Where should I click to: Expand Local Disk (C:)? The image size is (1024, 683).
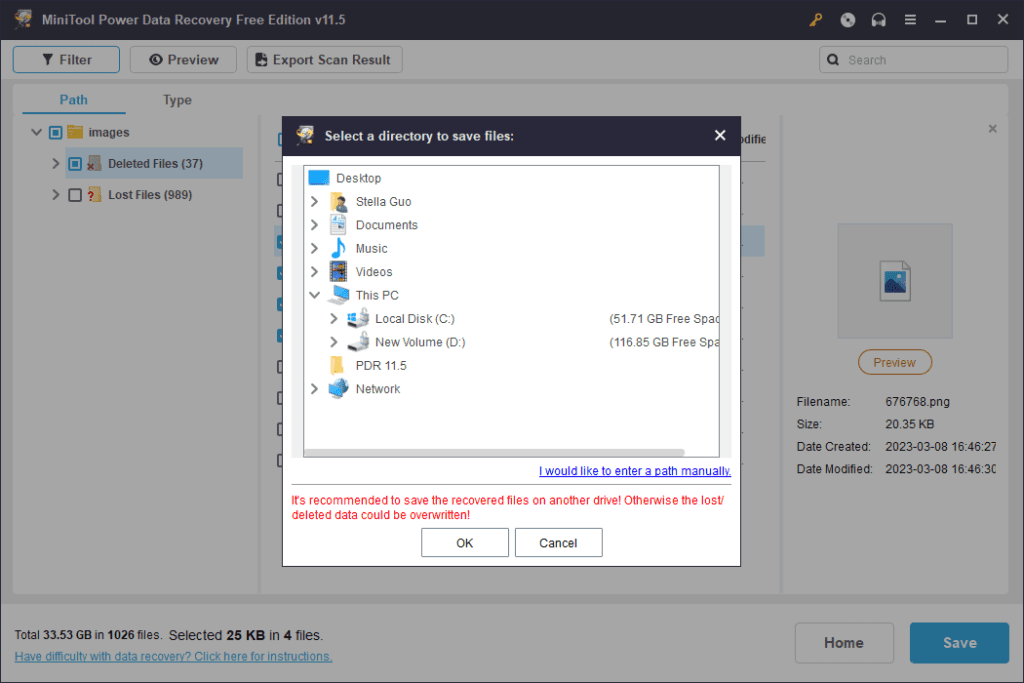point(334,319)
